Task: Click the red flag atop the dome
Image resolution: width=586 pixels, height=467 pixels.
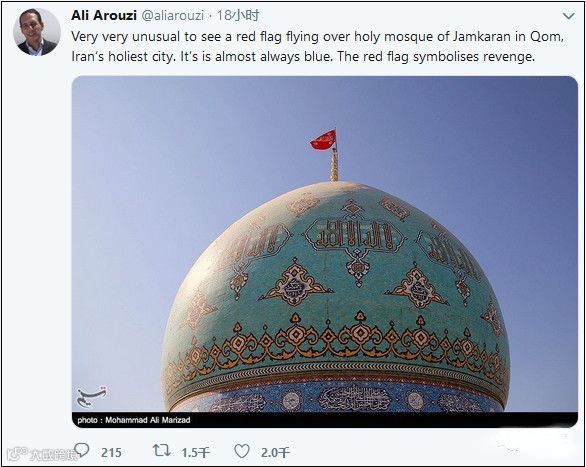Action: [x=324, y=140]
